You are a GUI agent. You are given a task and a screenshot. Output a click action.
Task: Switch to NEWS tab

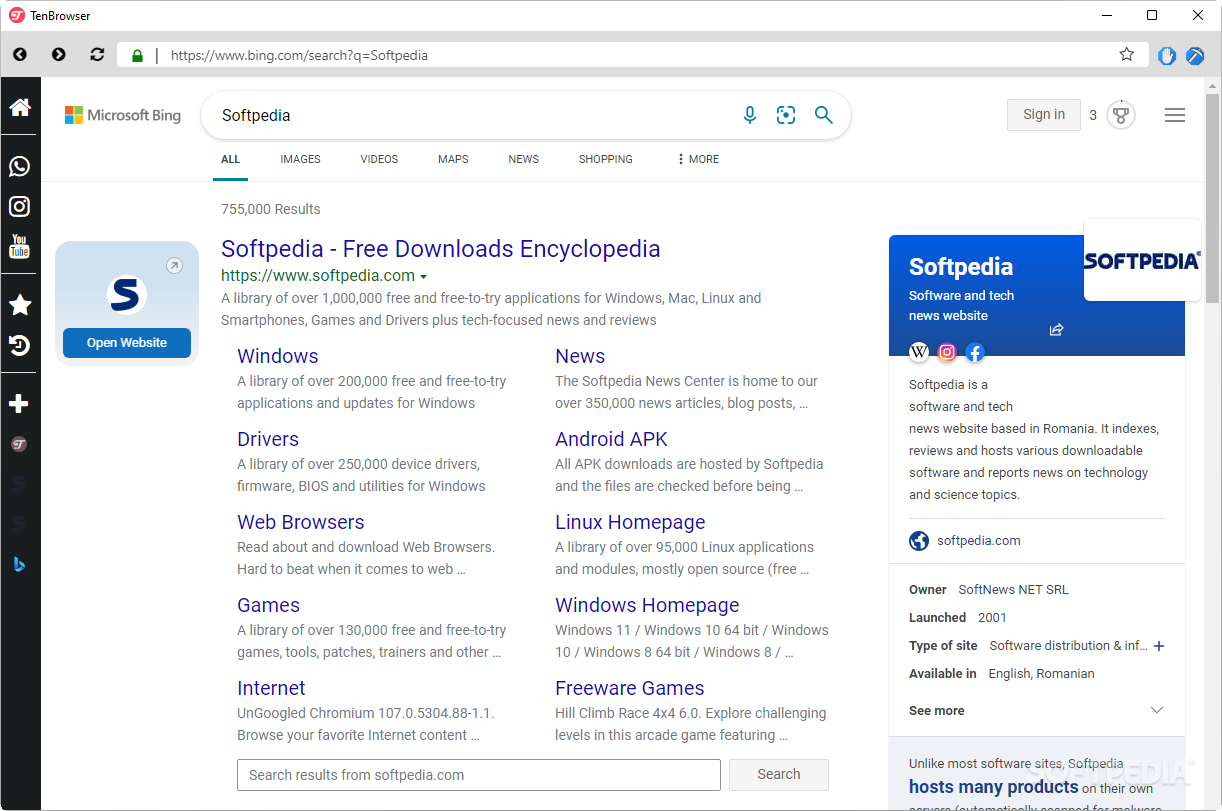[x=523, y=159]
